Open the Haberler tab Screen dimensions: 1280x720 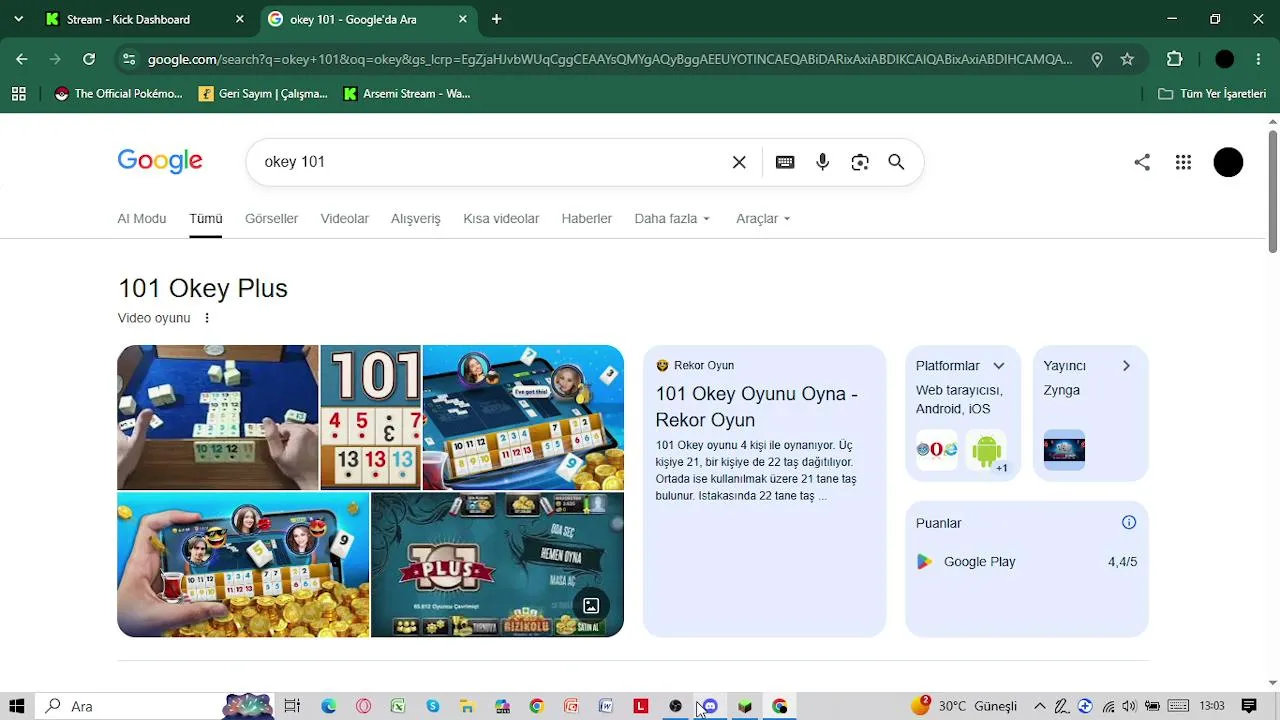[587, 218]
